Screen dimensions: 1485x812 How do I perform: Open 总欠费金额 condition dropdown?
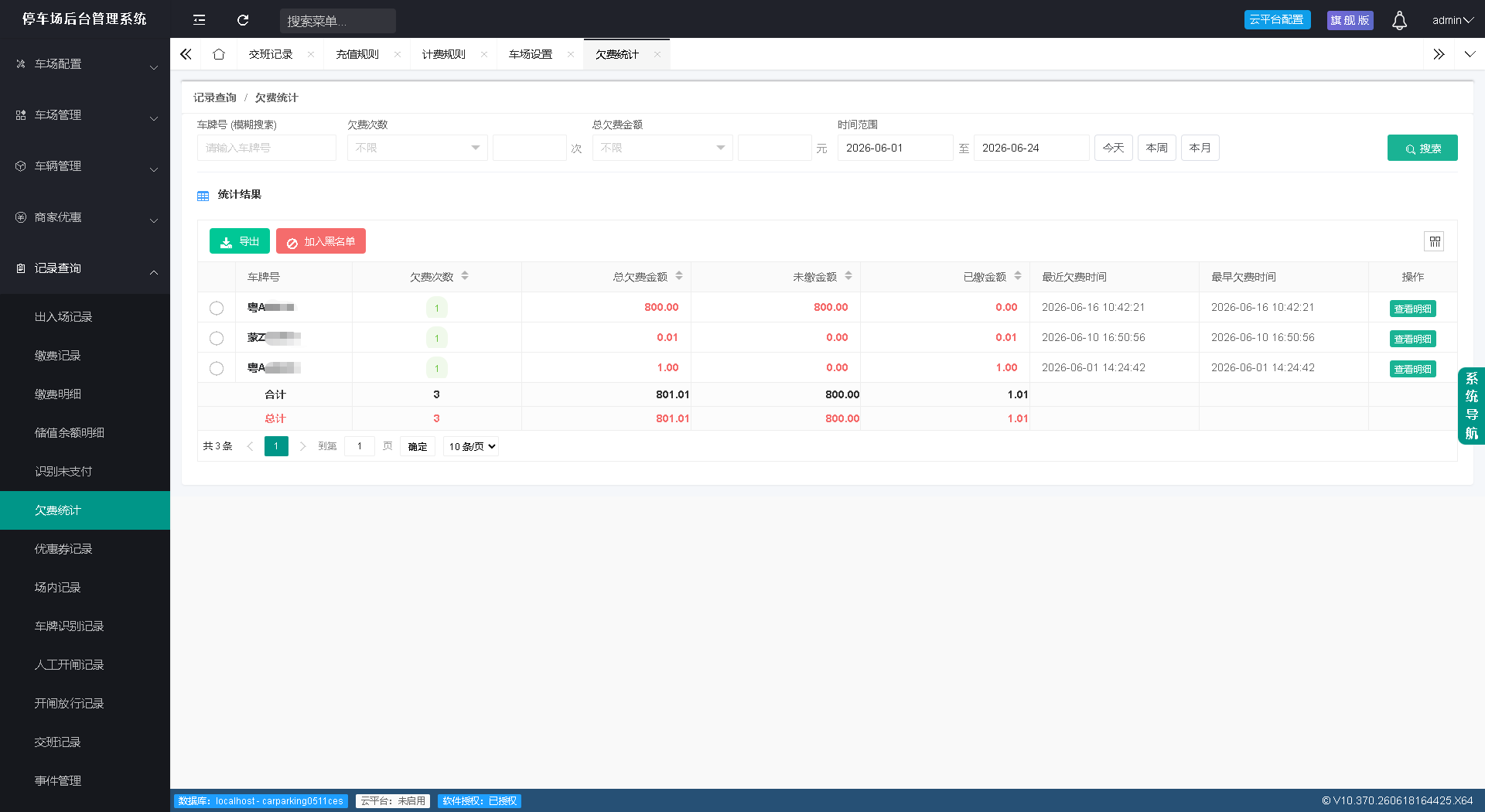point(663,148)
